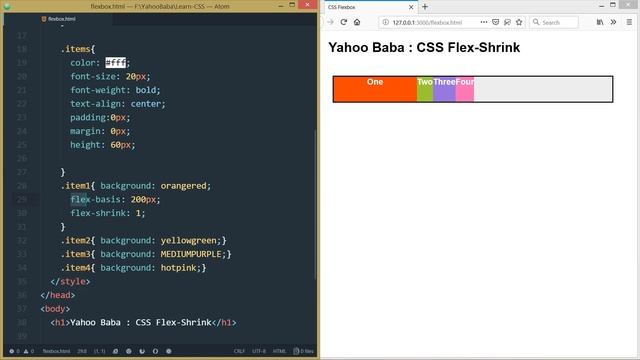Click the first round icon after cursor position
The height and width of the screenshot is (360, 640).
click(x=116, y=351)
